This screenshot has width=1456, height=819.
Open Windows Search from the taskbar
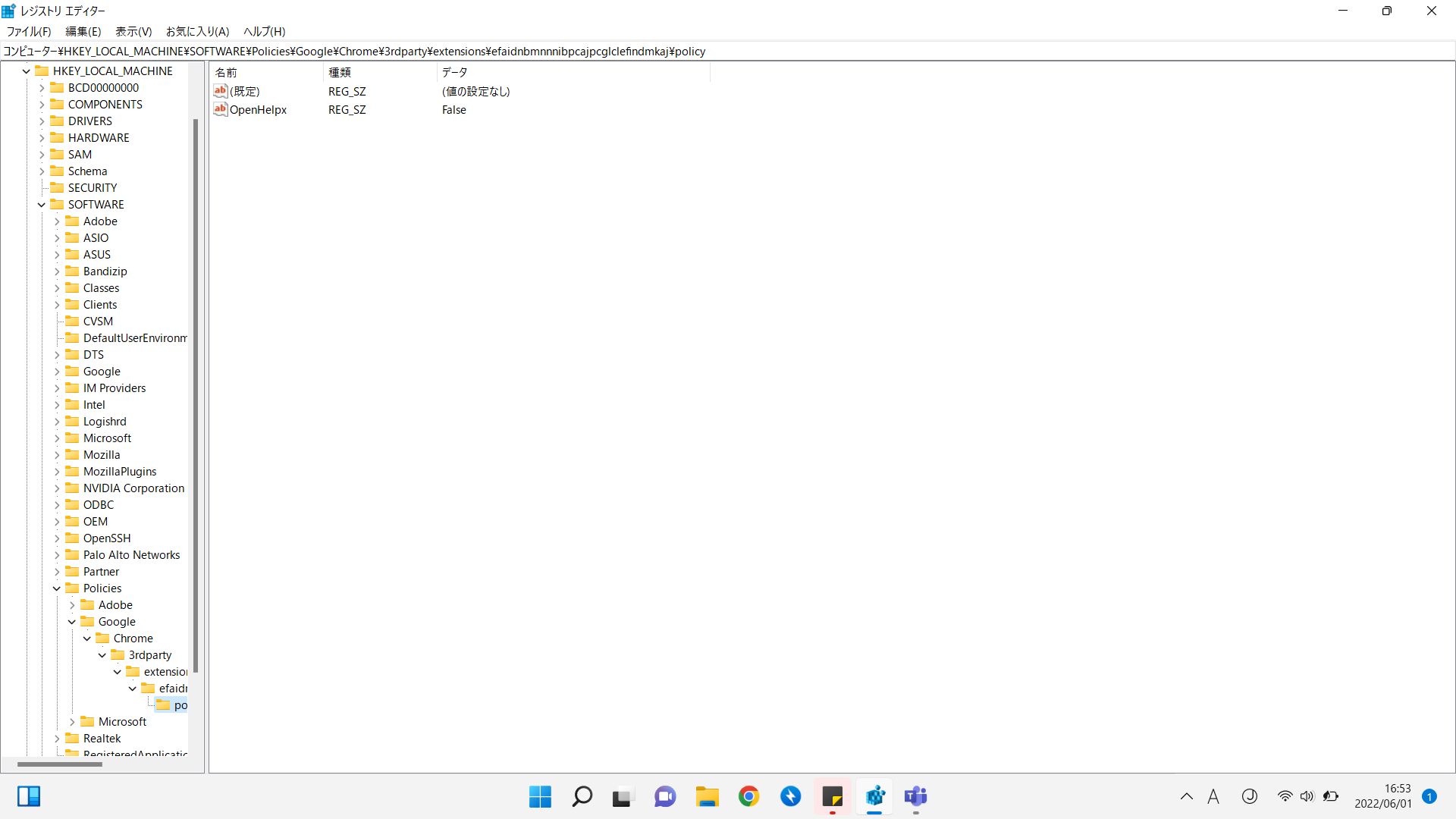[x=581, y=797]
